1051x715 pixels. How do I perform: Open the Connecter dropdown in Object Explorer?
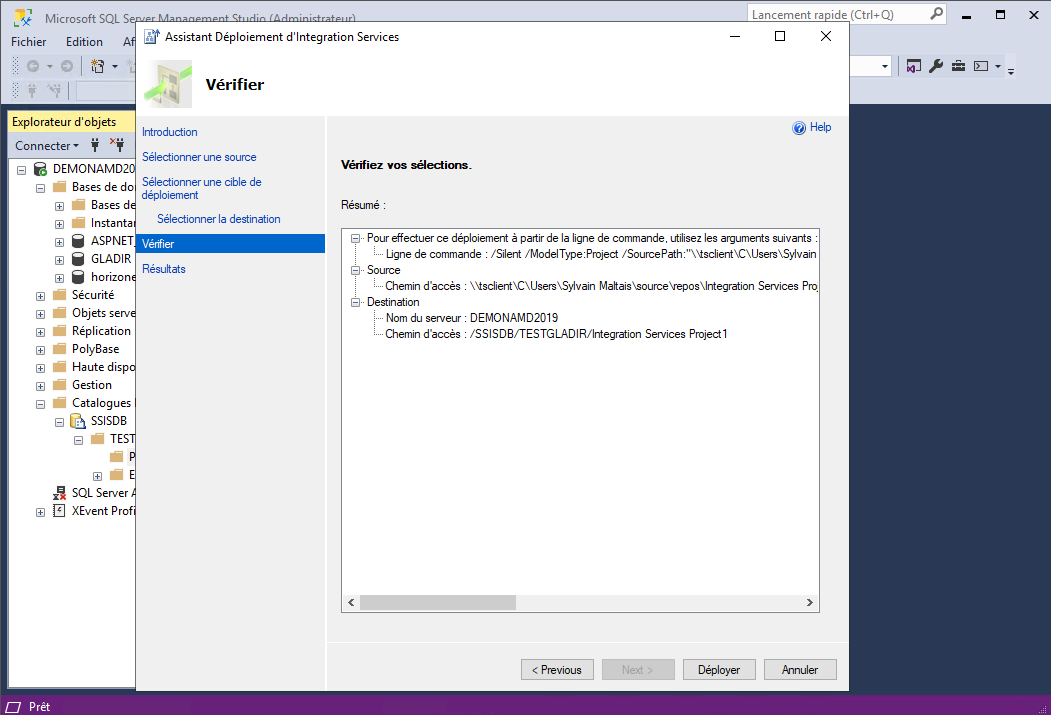tap(47, 145)
